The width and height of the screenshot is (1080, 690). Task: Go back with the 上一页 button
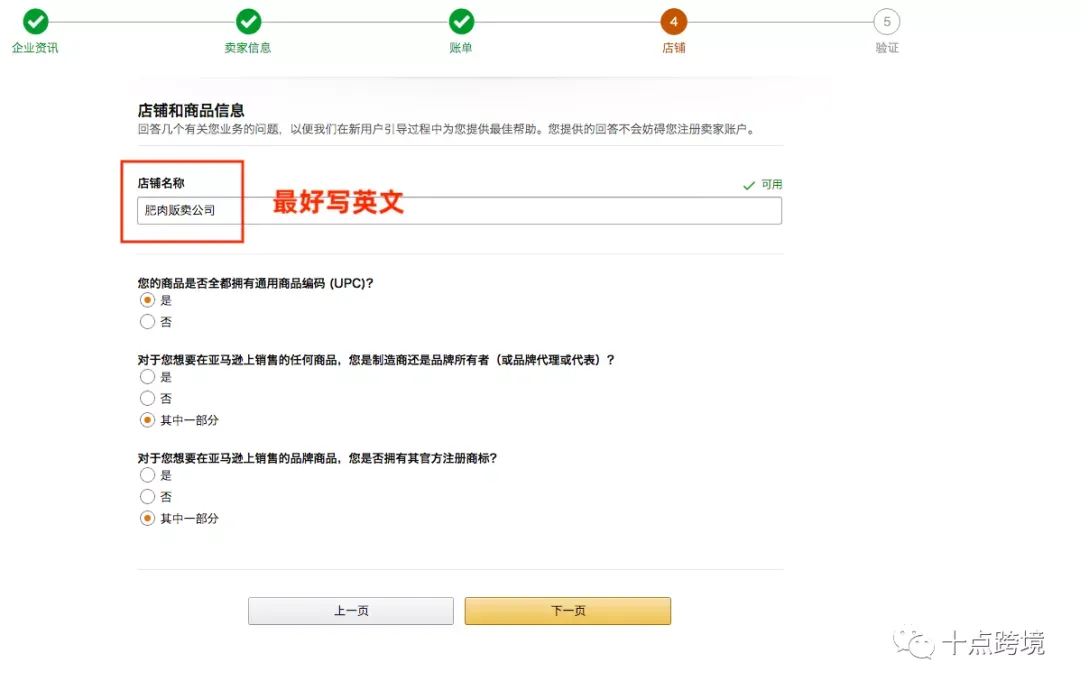point(350,611)
